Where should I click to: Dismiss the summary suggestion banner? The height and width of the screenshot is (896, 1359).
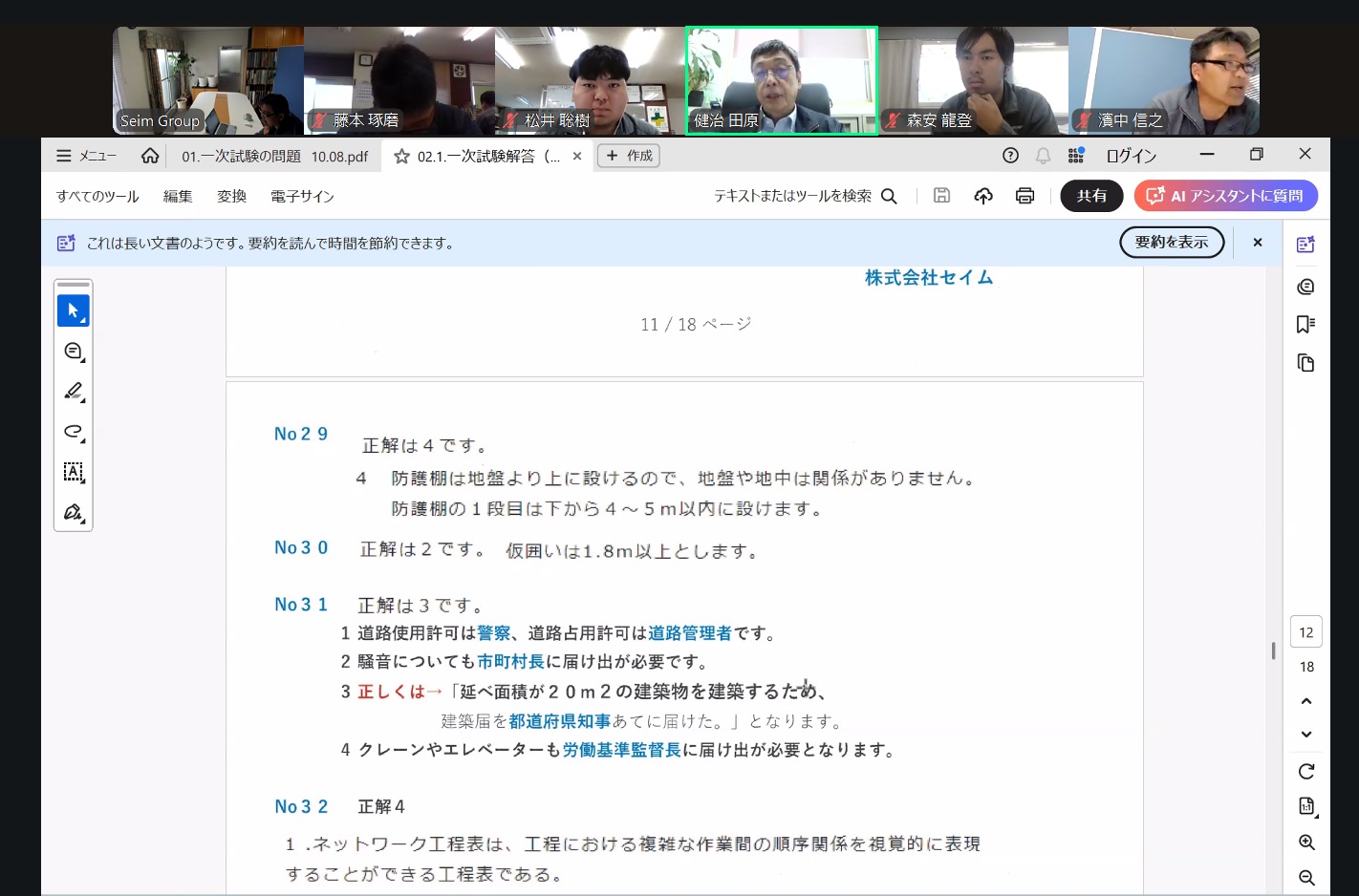click(1258, 243)
